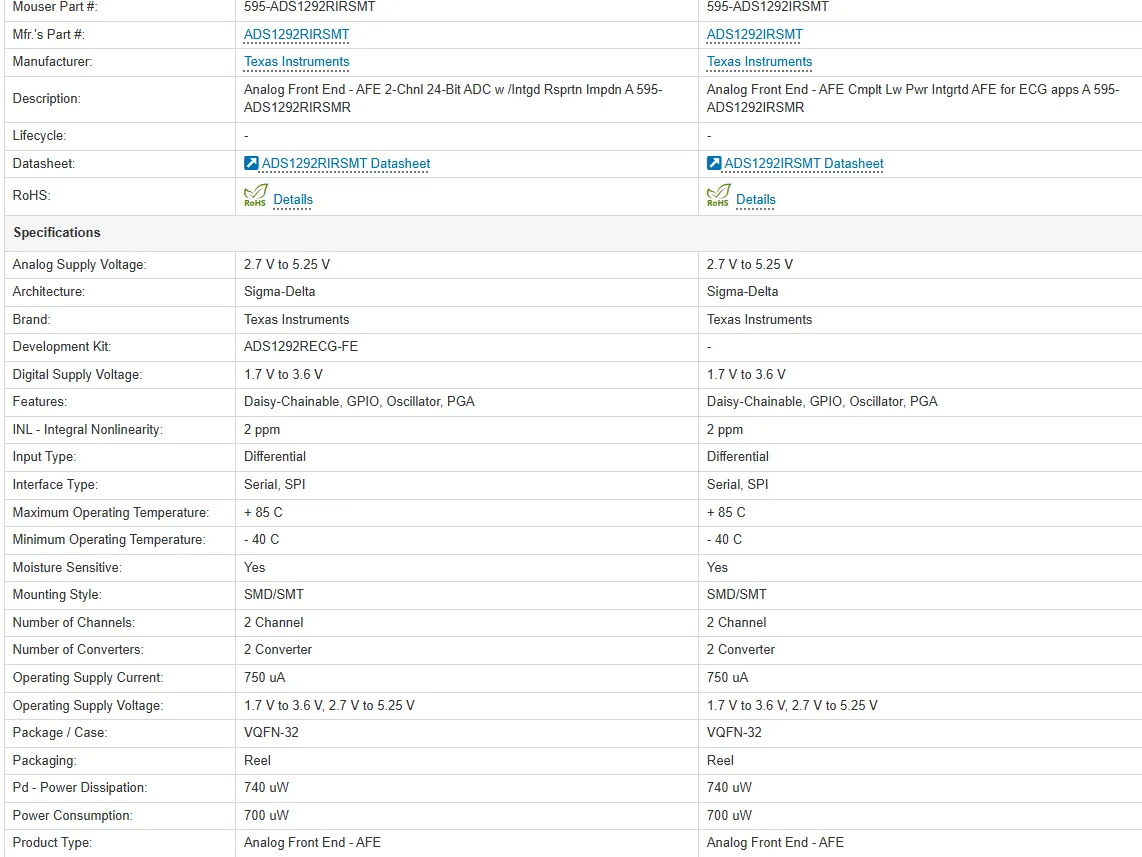Click the Mounting Style row label
The width and height of the screenshot is (1142, 857).
click(58, 595)
